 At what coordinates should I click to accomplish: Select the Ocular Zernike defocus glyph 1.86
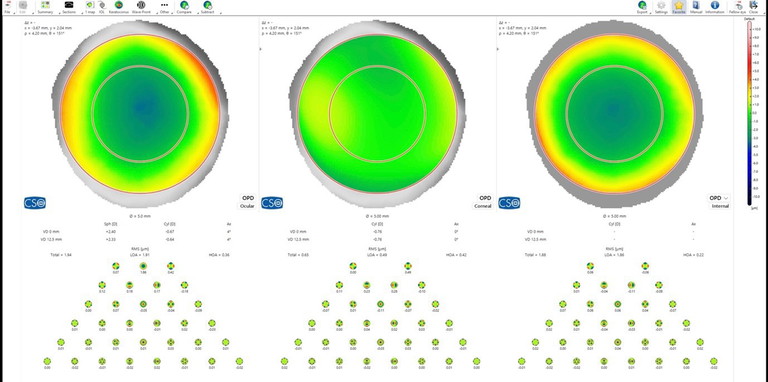(143, 267)
